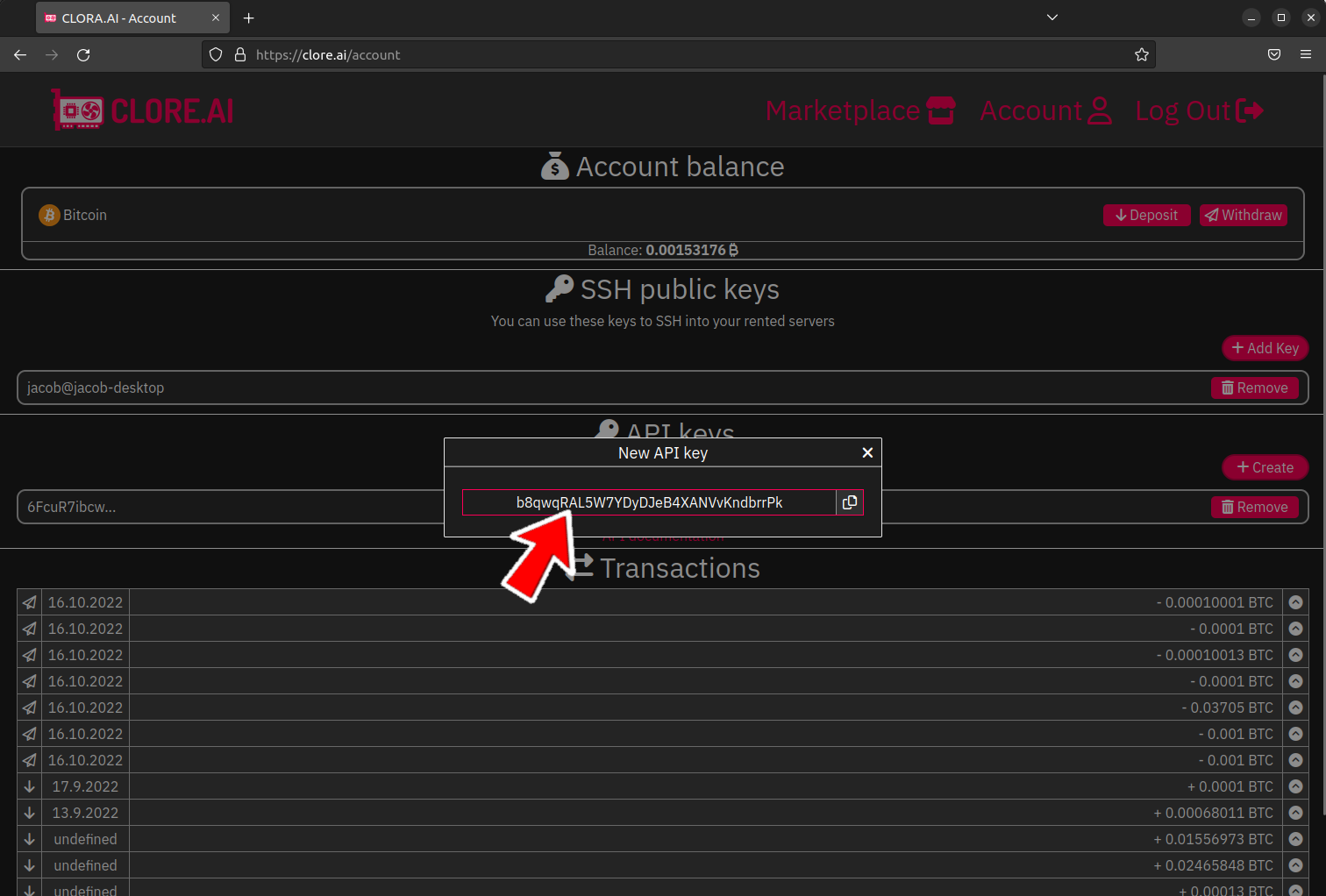
Task: Open tracking protection shield in address bar
Action: click(x=215, y=54)
